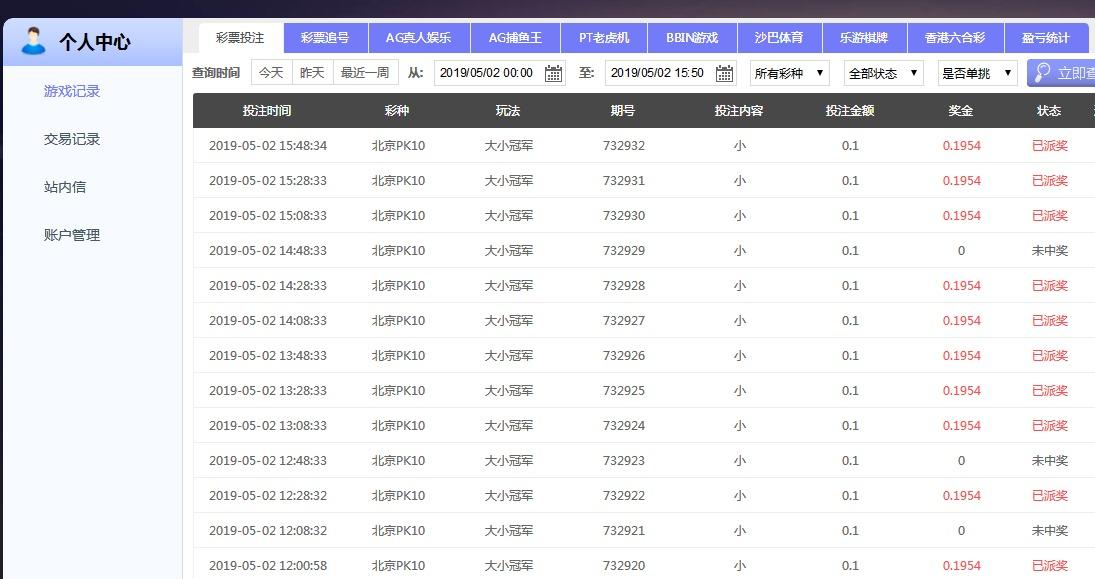The width and height of the screenshot is (1095, 579).
Task: Click 大小冠军 in row 732927
Action: (509, 321)
